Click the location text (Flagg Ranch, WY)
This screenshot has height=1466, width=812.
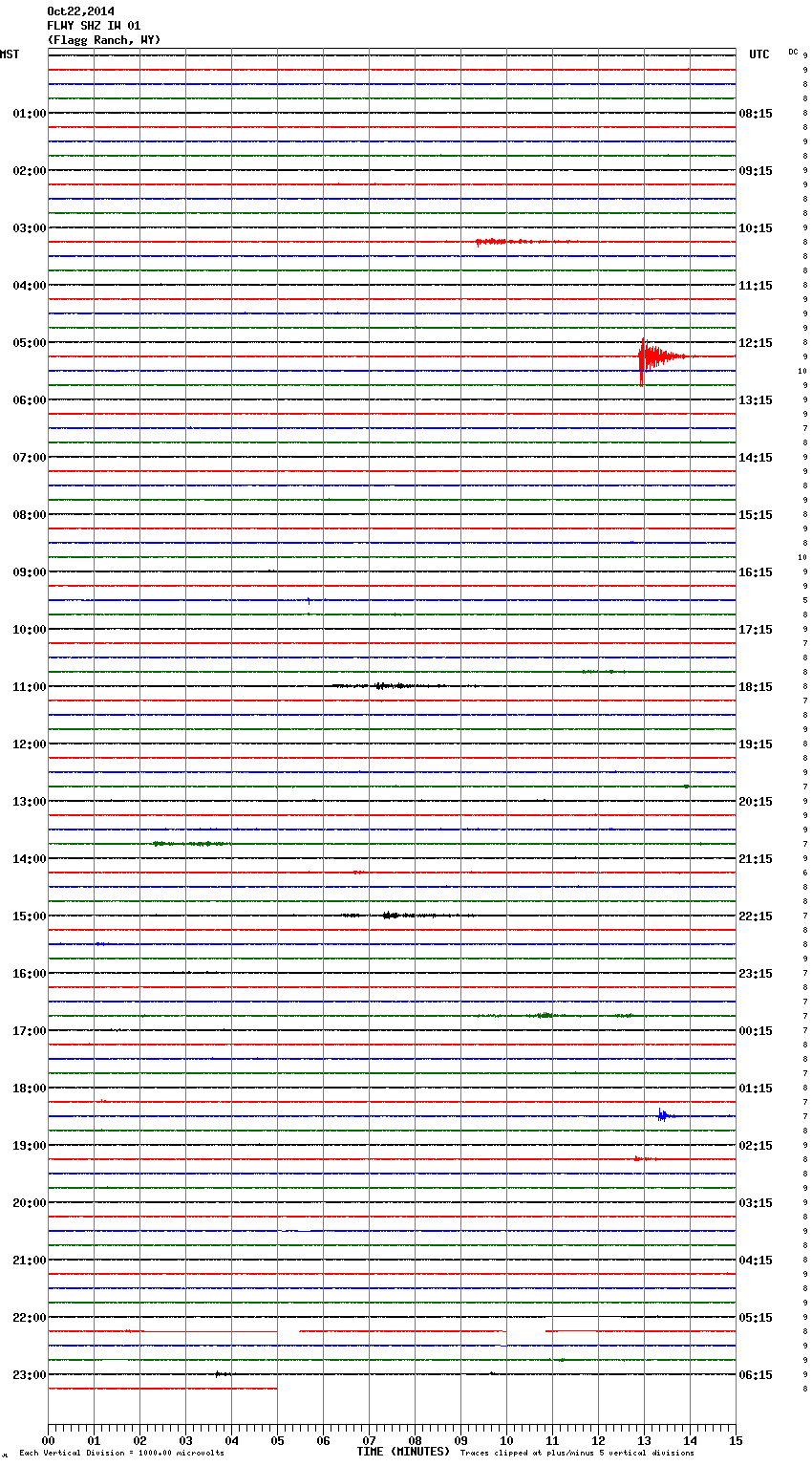point(104,40)
